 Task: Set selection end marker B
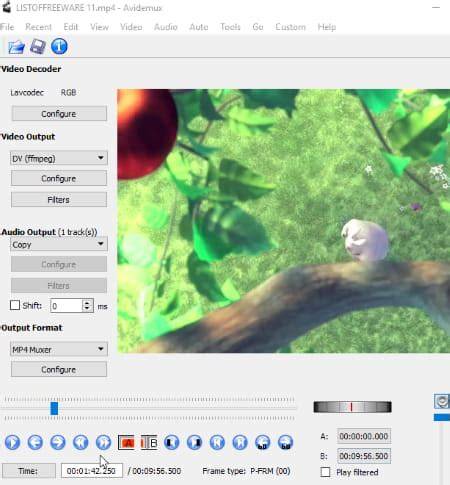point(149,443)
